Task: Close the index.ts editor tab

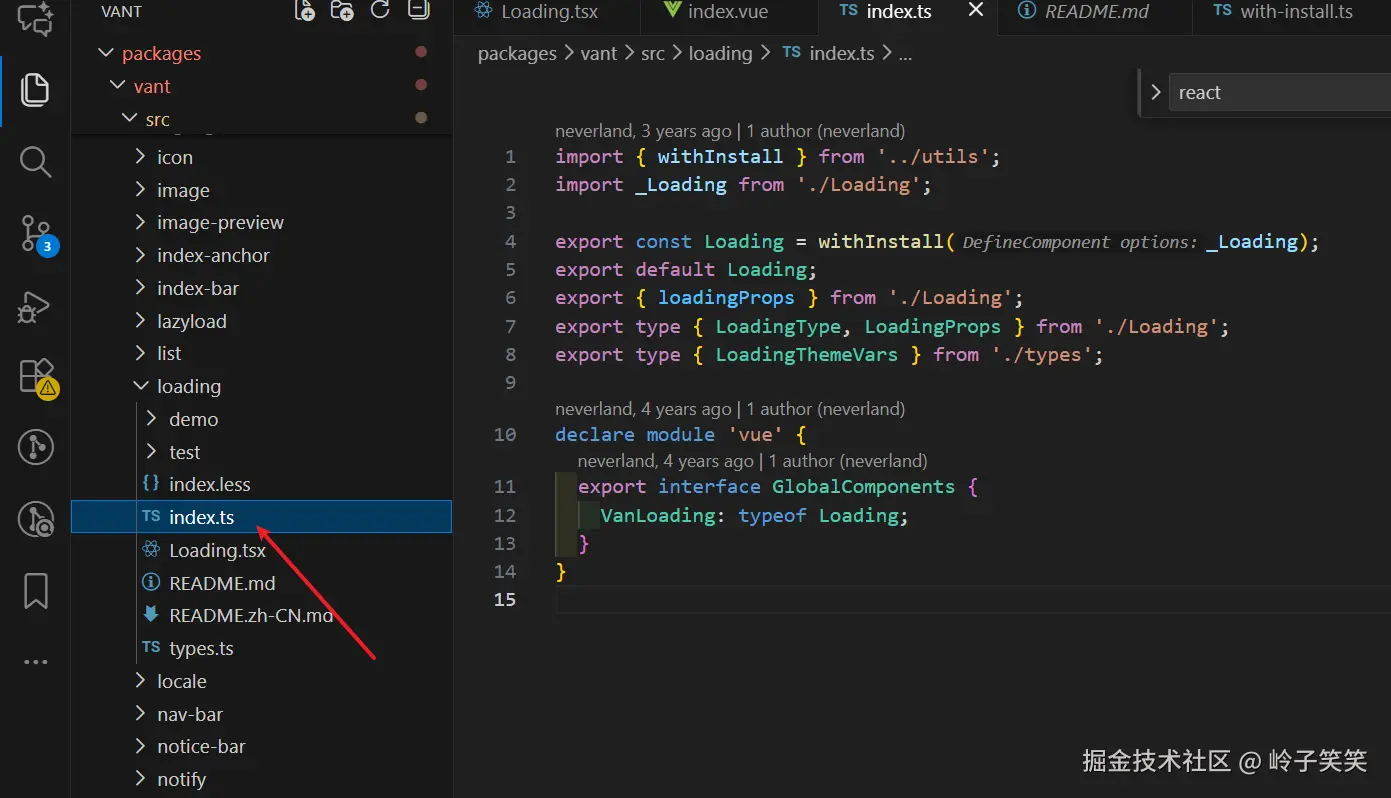Action: coord(976,11)
